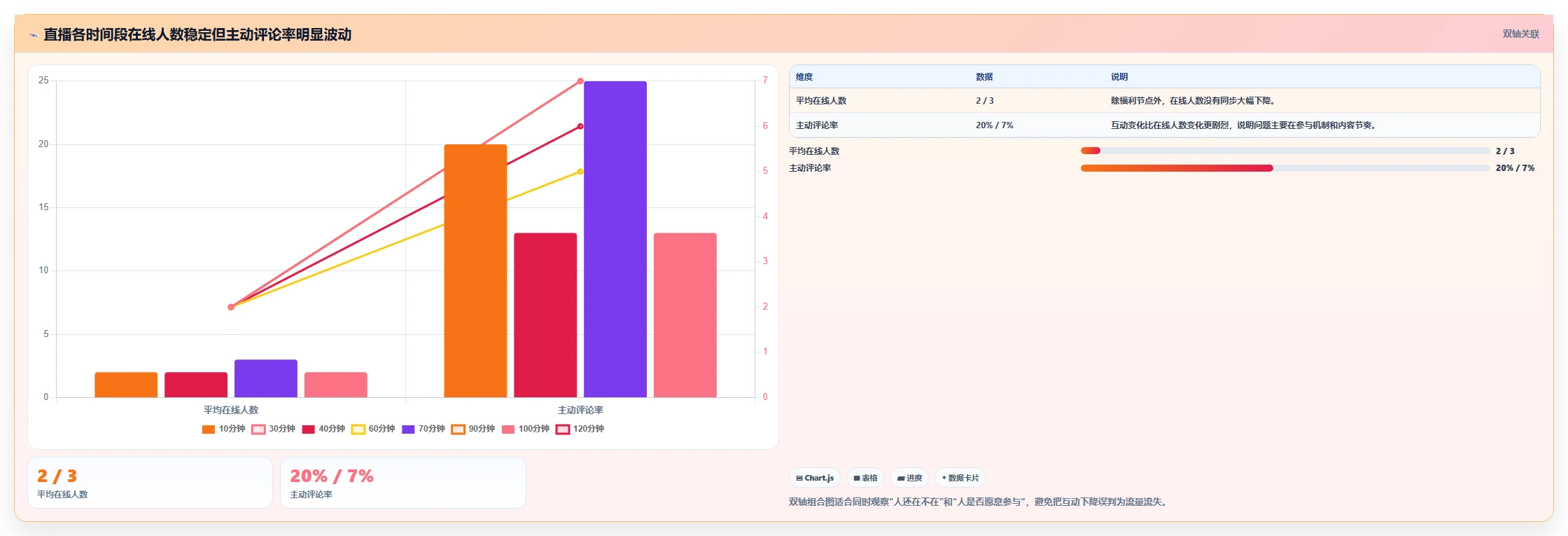Toggle the 30分钟 legend series
Viewport: 1568px width, 536px height.
point(273,429)
